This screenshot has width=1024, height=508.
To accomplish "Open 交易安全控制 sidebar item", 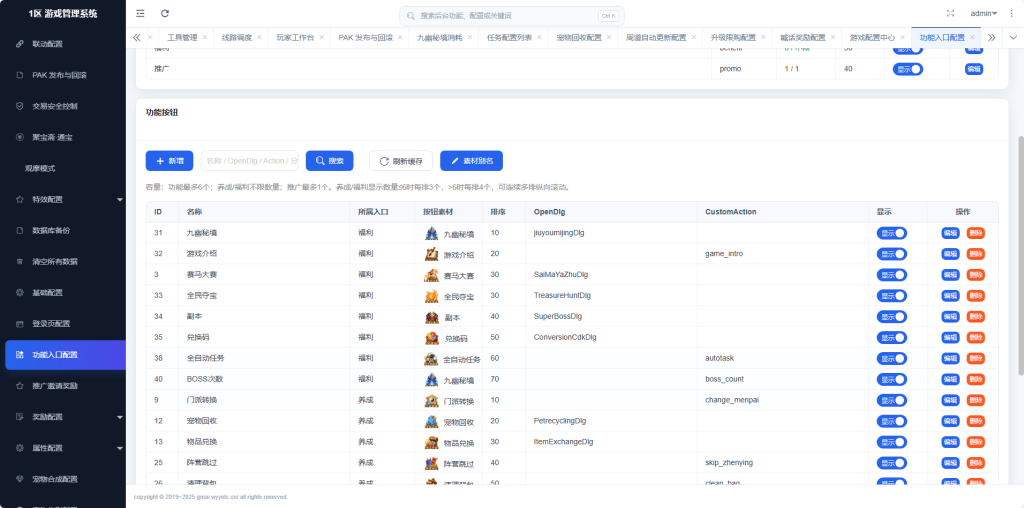I will click(x=63, y=106).
